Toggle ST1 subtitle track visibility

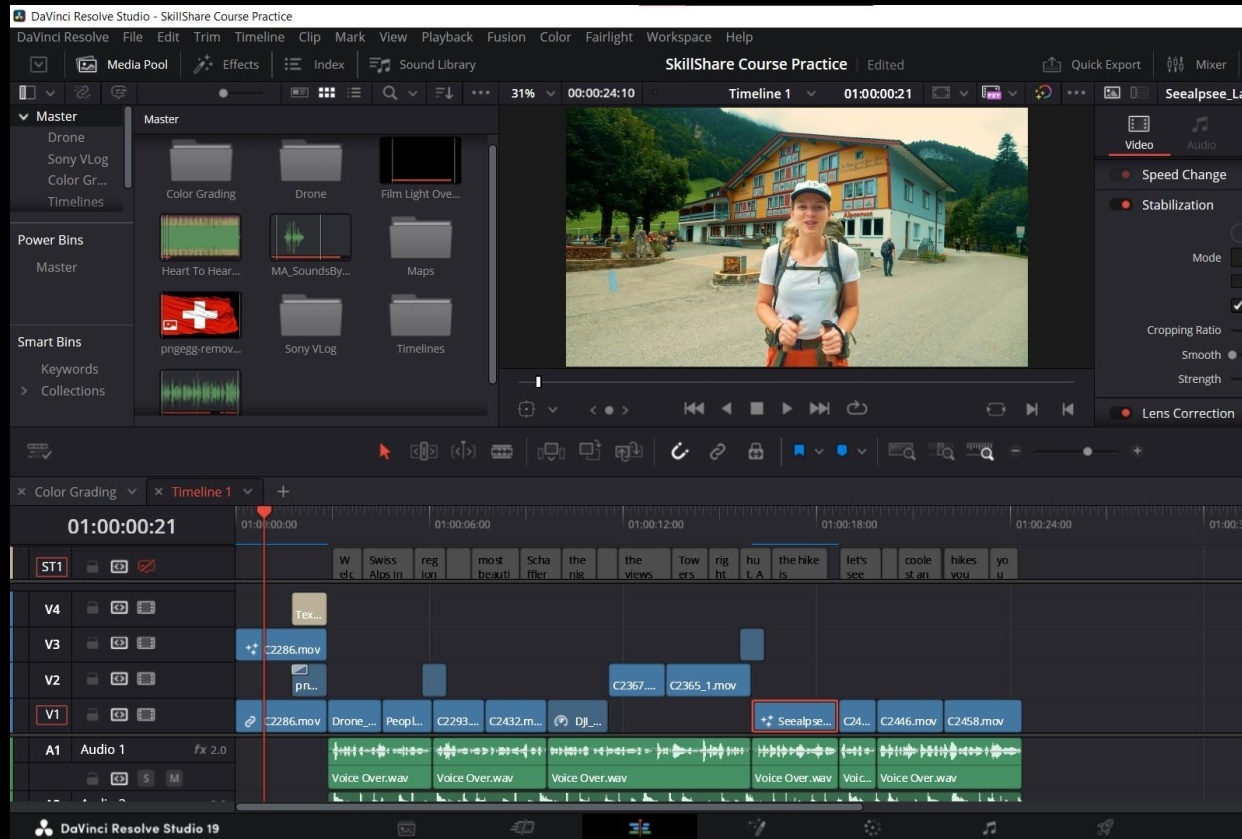[x=147, y=567]
